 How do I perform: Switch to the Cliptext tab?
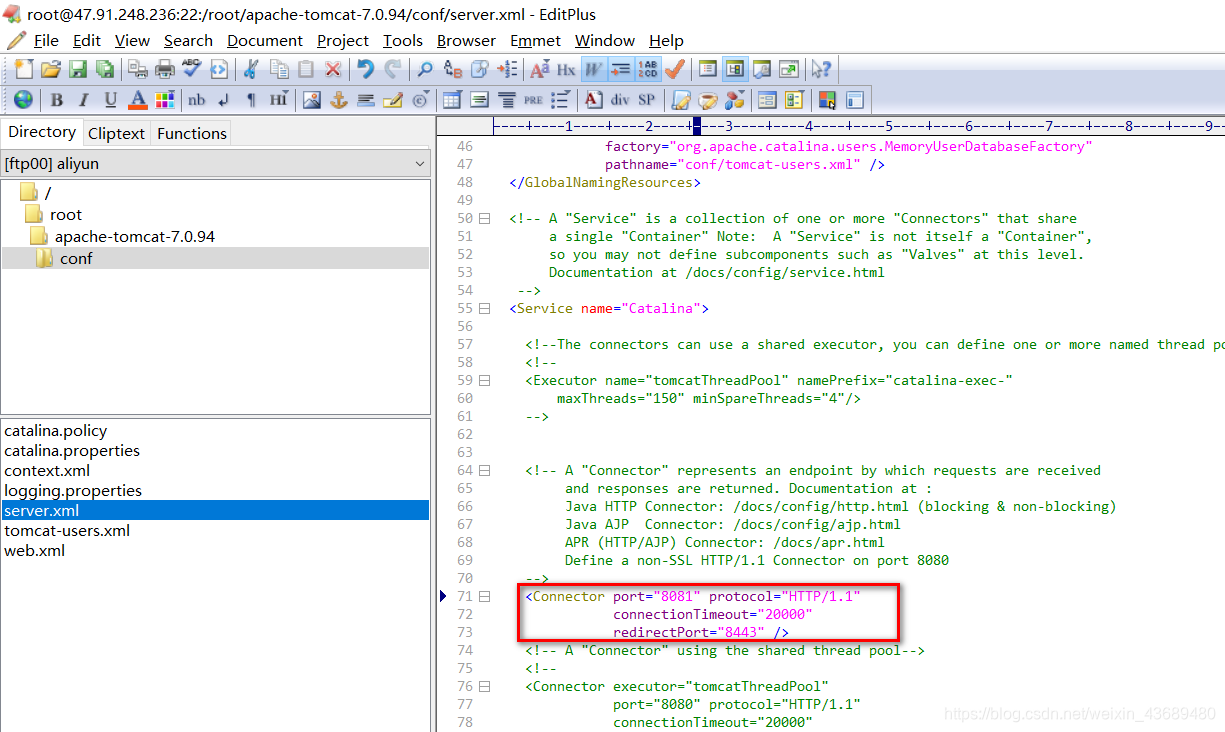[117, 133]
